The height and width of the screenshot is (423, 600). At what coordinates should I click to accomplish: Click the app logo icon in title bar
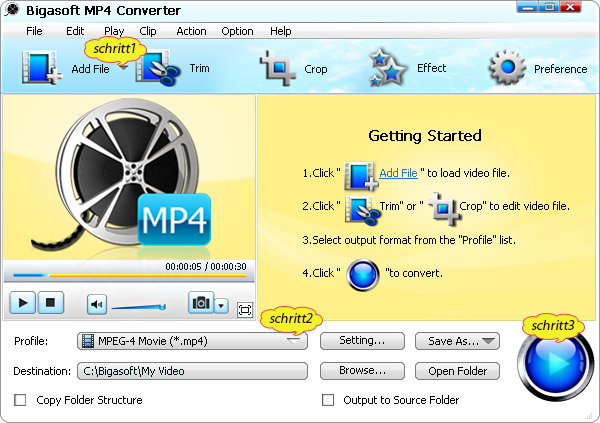point(12,10)
